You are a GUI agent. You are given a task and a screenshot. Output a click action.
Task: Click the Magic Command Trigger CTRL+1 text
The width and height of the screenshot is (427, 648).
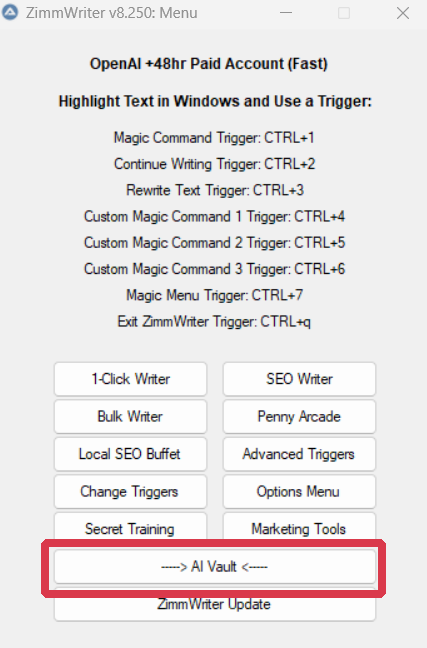click(214, 138)
